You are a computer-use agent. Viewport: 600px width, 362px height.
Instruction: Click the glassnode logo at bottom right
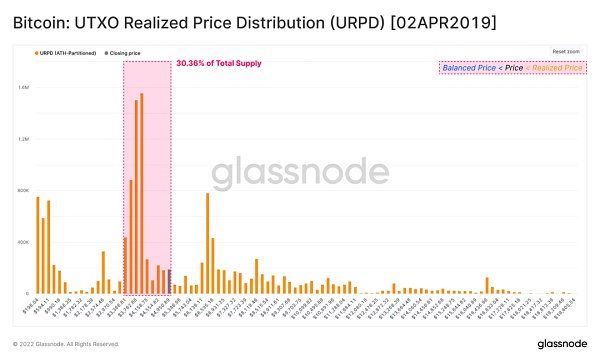pyautogui.click(x=562, y=344)
